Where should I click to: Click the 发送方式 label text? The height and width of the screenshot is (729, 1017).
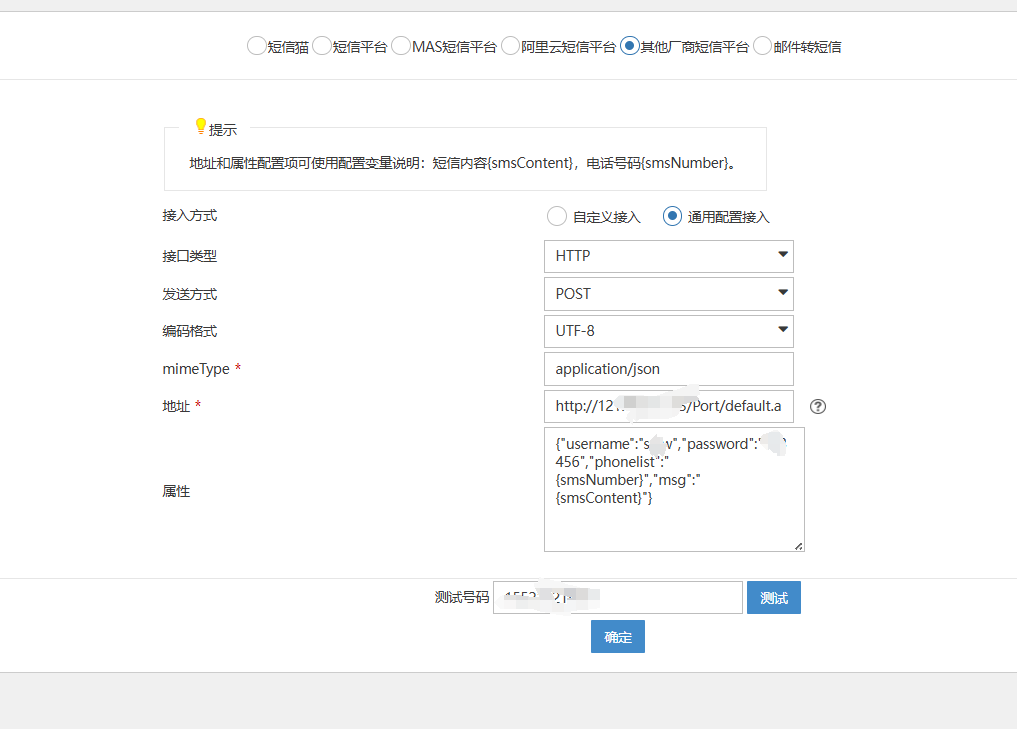(x=189, y=294)
